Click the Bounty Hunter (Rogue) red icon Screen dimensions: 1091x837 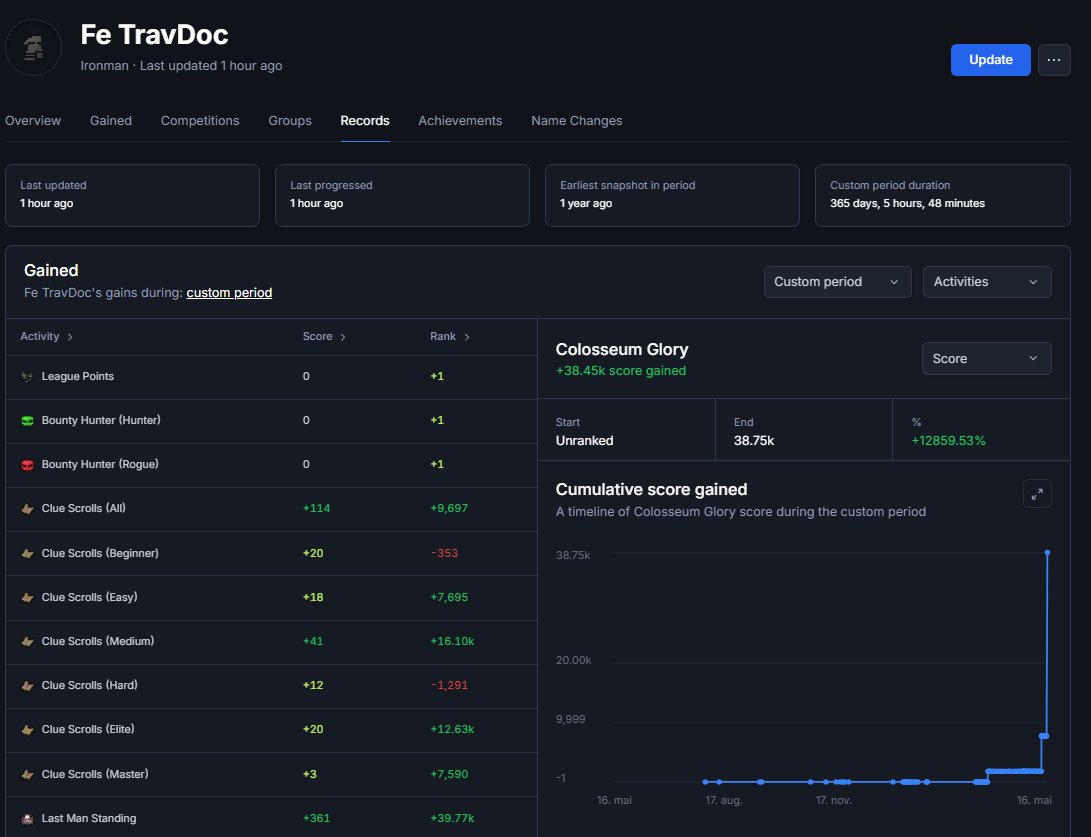[27, 465]
